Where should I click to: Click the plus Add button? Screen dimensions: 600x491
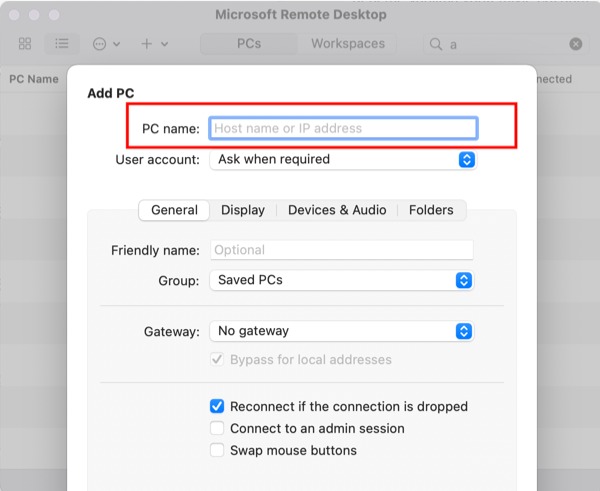[x=153, y=44]
